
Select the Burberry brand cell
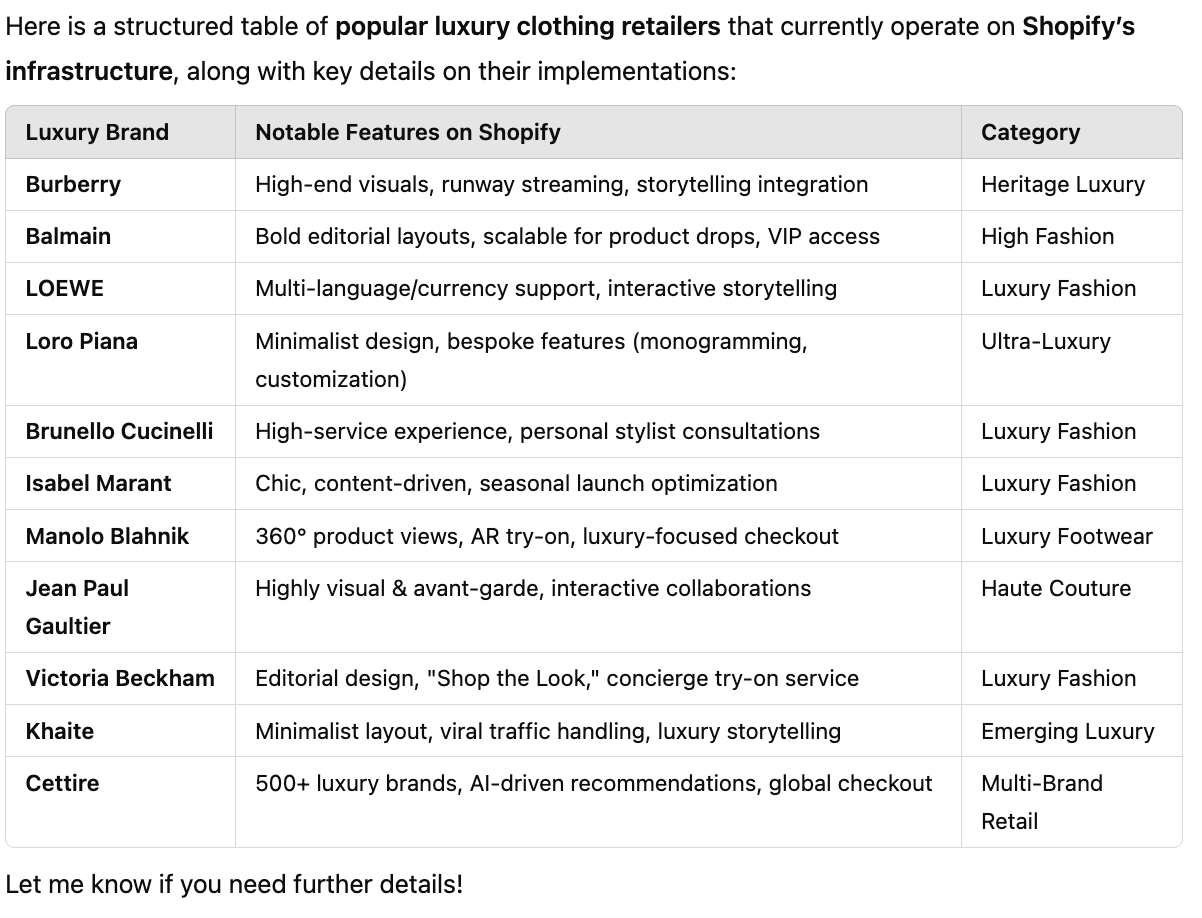coord(73,184)
